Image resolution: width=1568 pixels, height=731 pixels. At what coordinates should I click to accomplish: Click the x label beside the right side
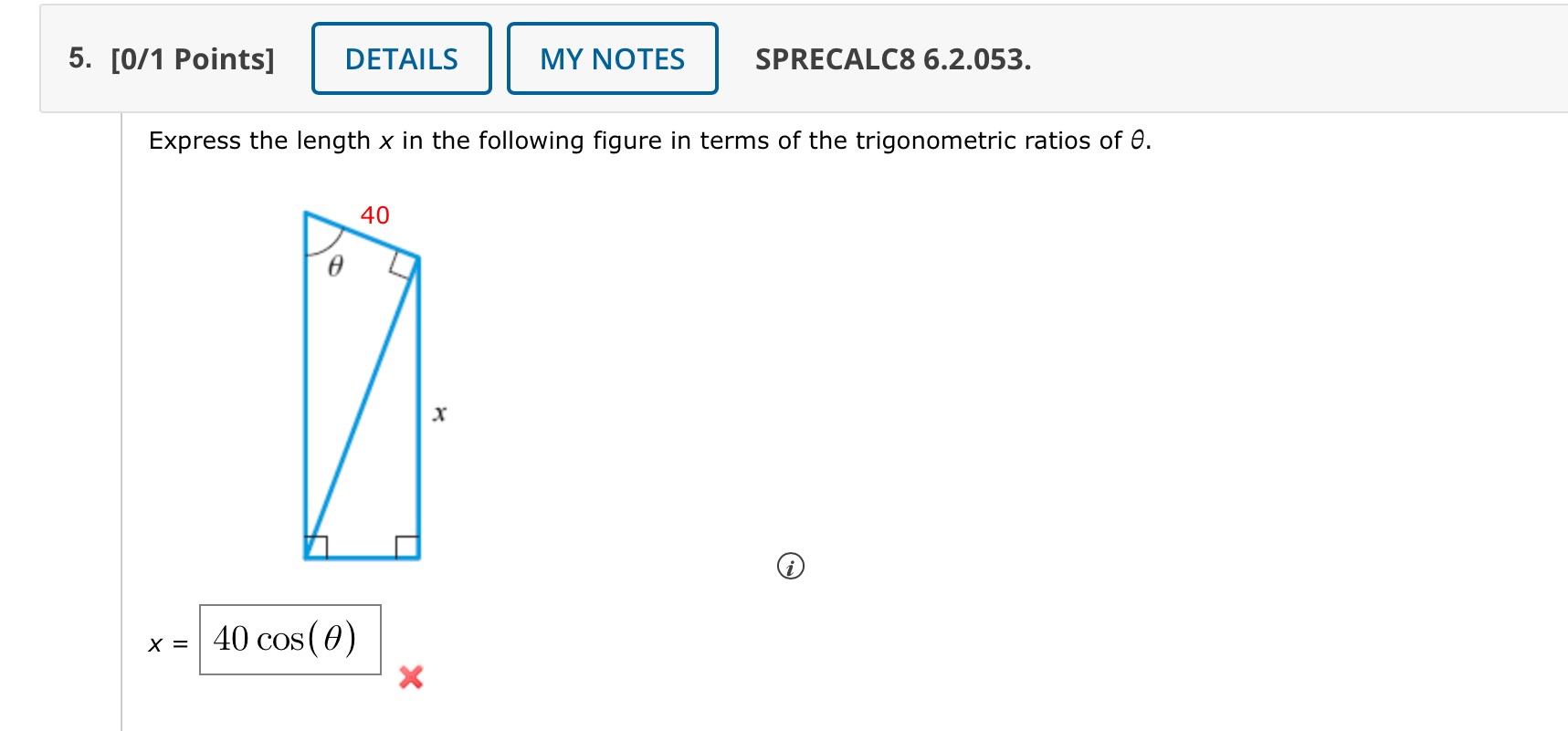[x=440, y=413]
